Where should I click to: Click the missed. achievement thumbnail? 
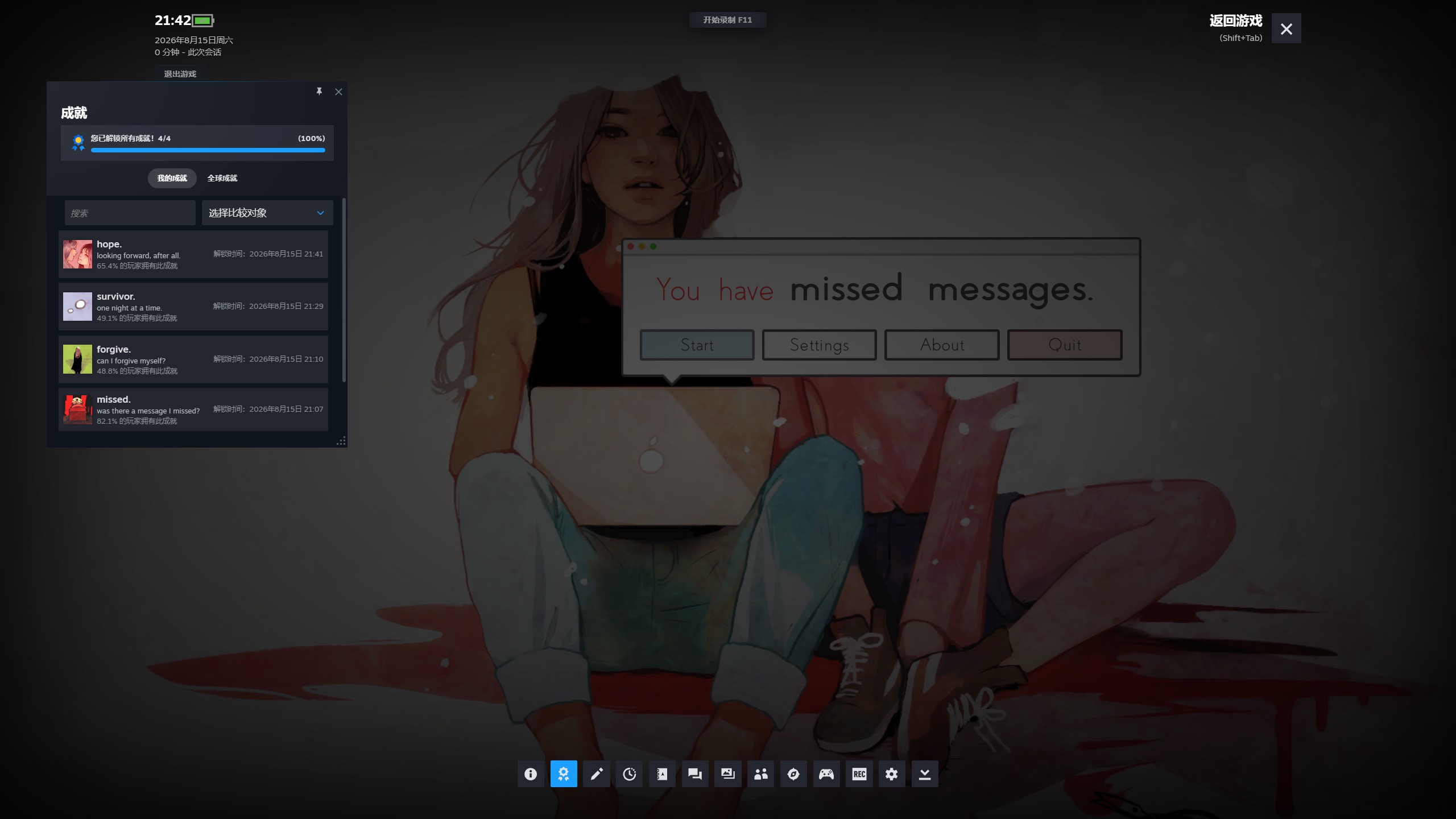(x=77, y=409)
